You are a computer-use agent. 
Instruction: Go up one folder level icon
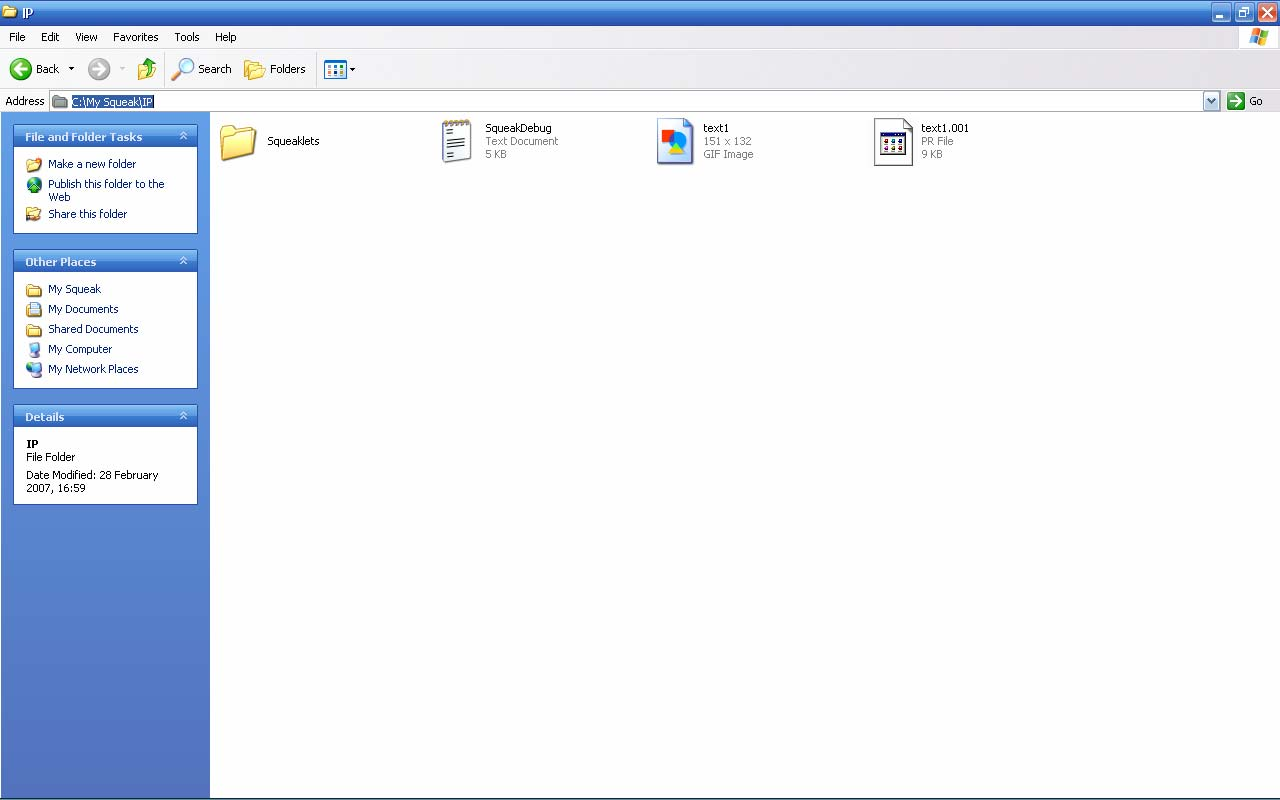click(147, 69)
